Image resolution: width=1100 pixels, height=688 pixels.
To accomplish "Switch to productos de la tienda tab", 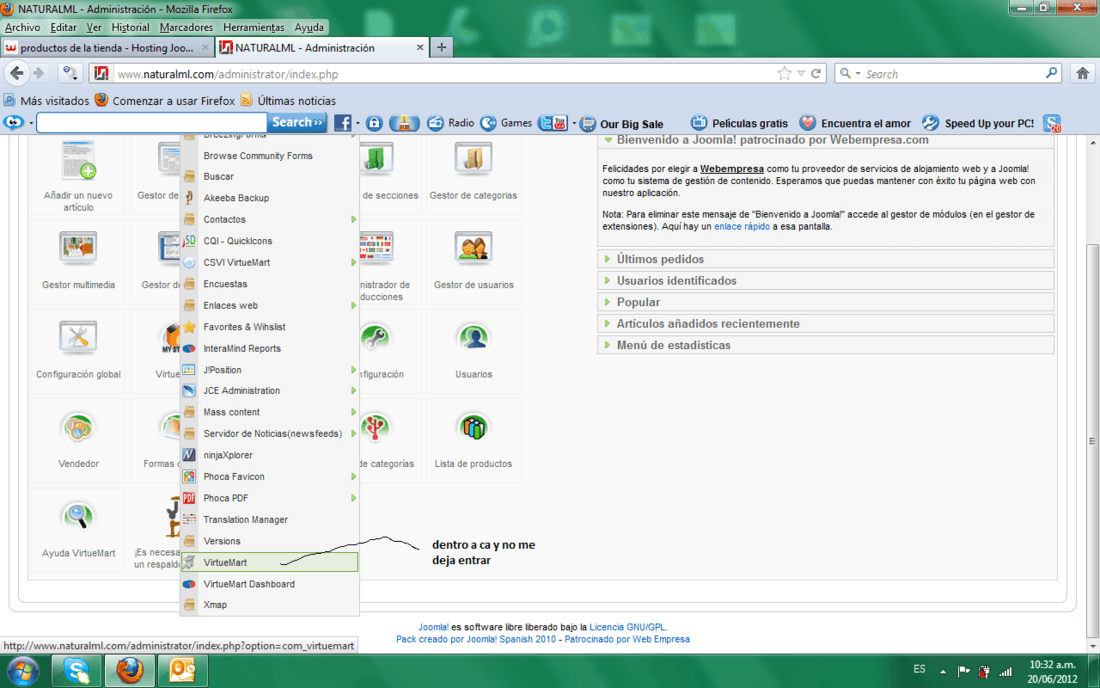I will tap(107, 48).
